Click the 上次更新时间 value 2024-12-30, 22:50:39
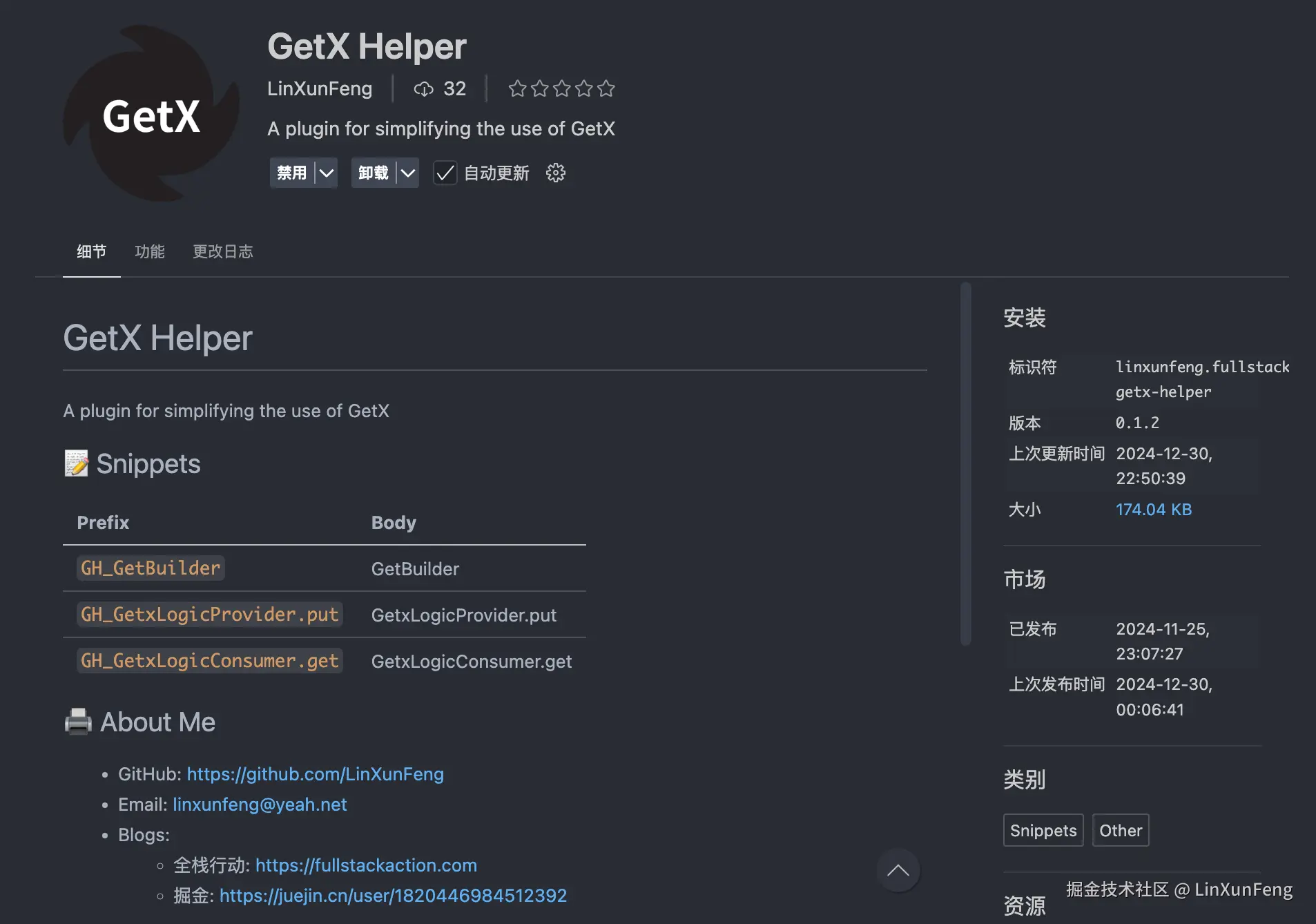The image size is (1316, 924). coord(1165,466)
